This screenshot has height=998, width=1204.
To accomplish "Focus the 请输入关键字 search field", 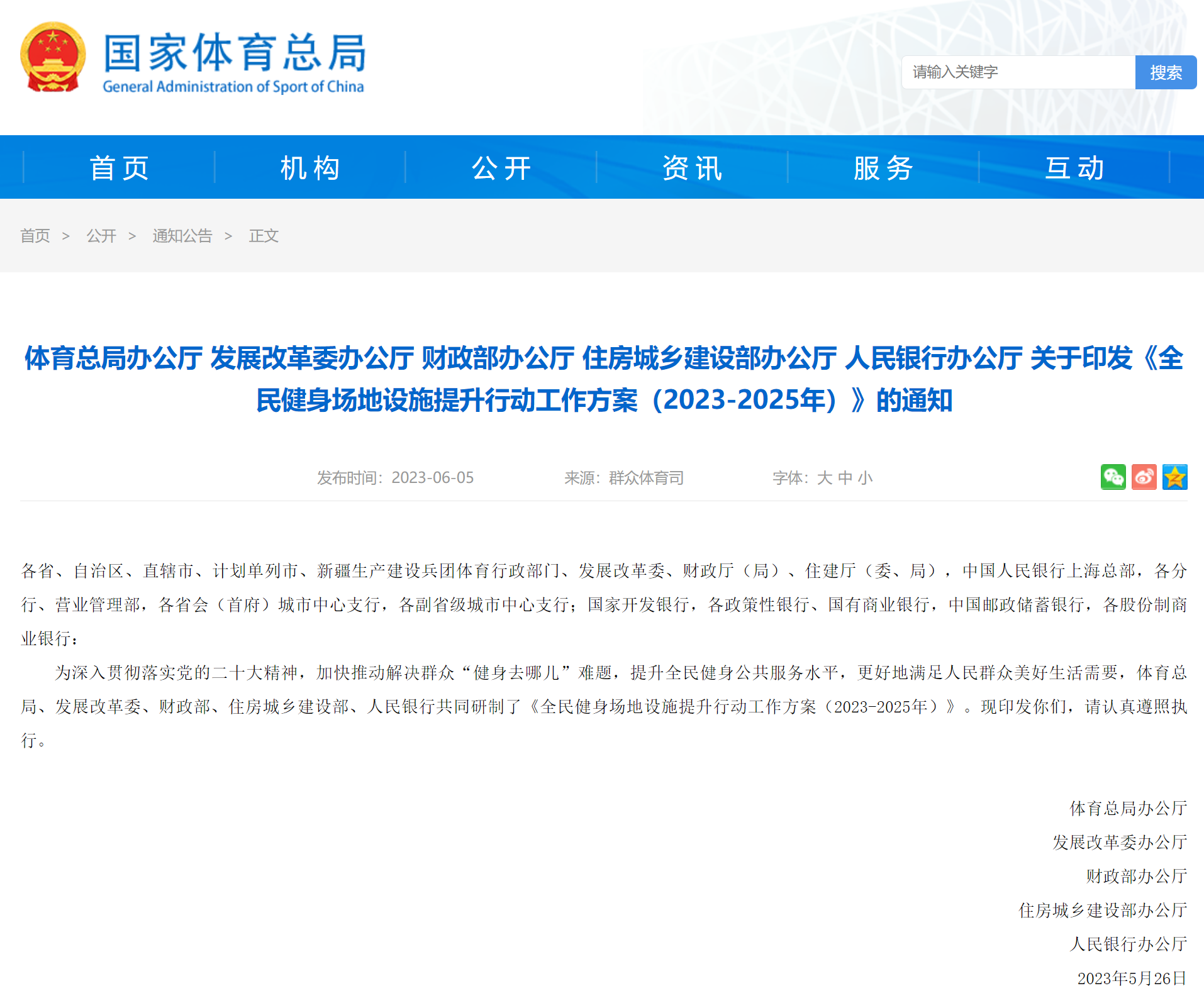I will point(1018,72).
